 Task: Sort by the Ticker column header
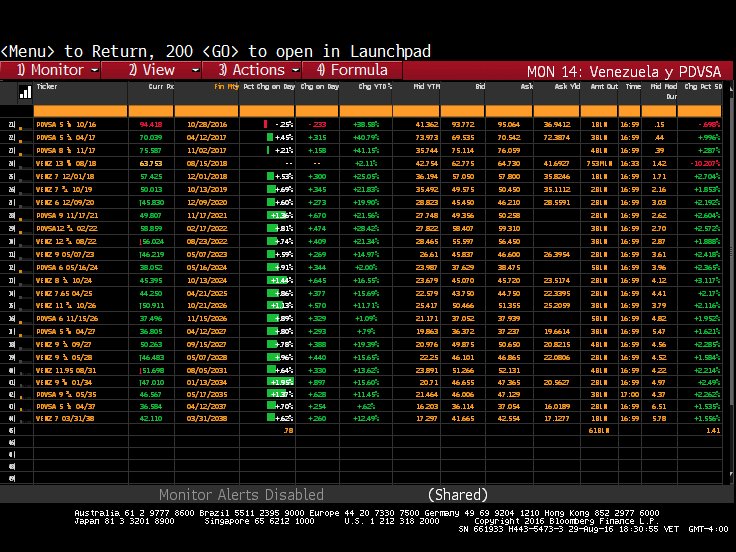click(47, 86)
